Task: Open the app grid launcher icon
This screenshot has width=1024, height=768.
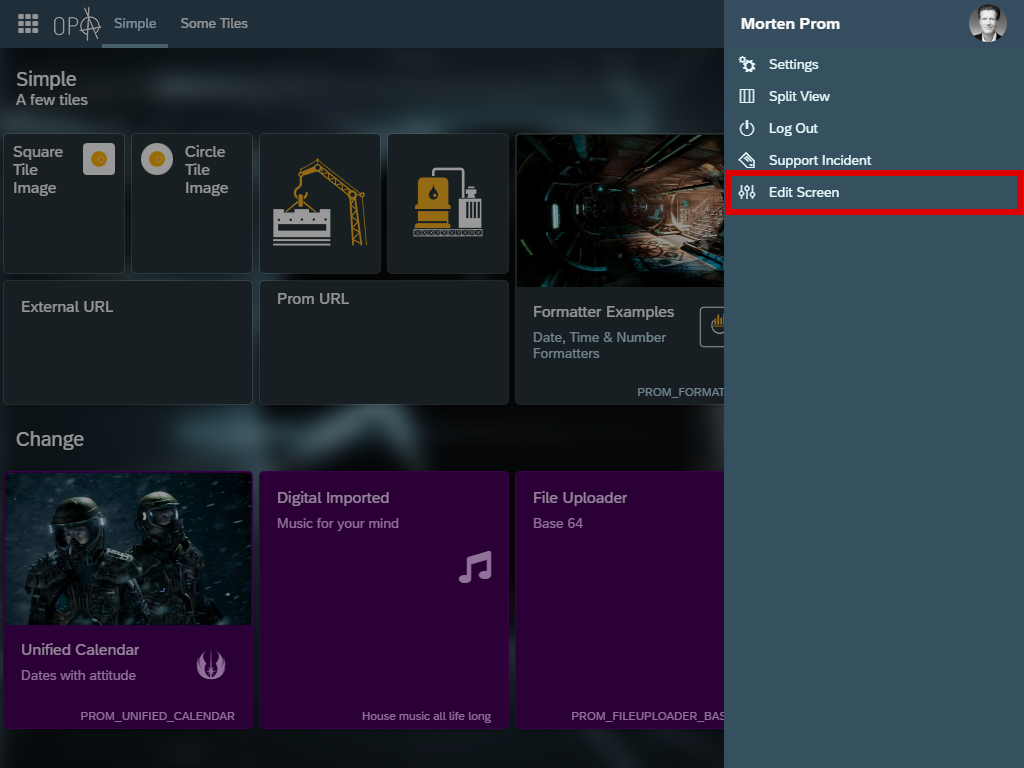Action: [28, 24]
